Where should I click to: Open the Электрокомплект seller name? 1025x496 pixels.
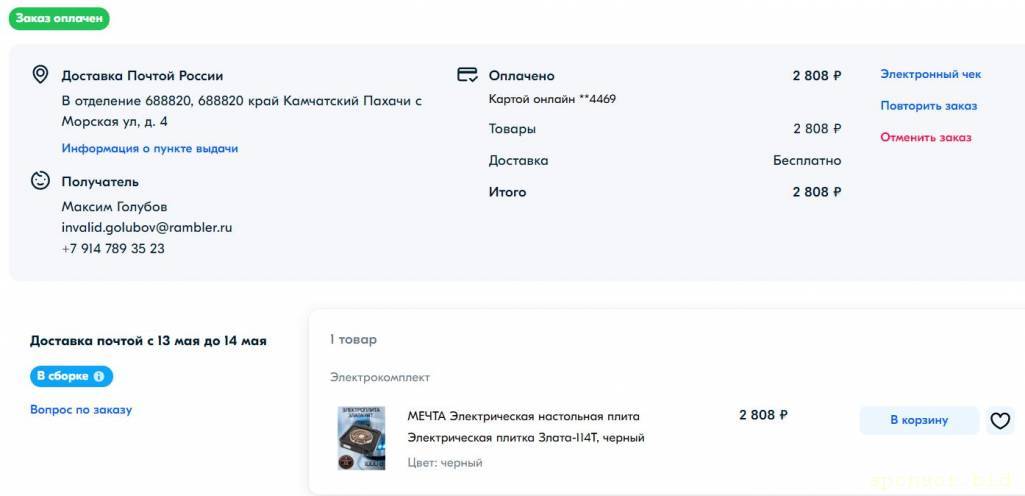coord(380,377)
